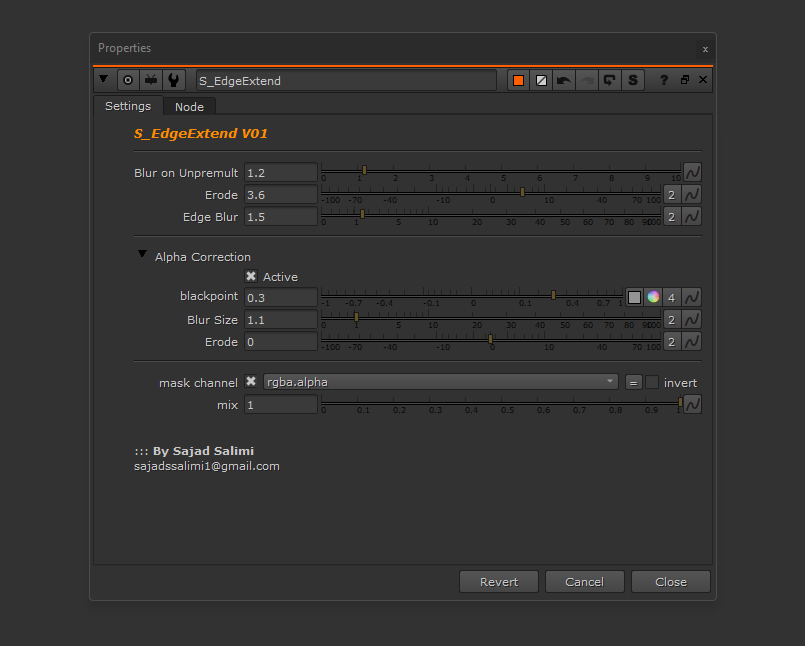805x646 pixels.
Task: Open color wheel picker for blackpoint
Action: [653, 297]
